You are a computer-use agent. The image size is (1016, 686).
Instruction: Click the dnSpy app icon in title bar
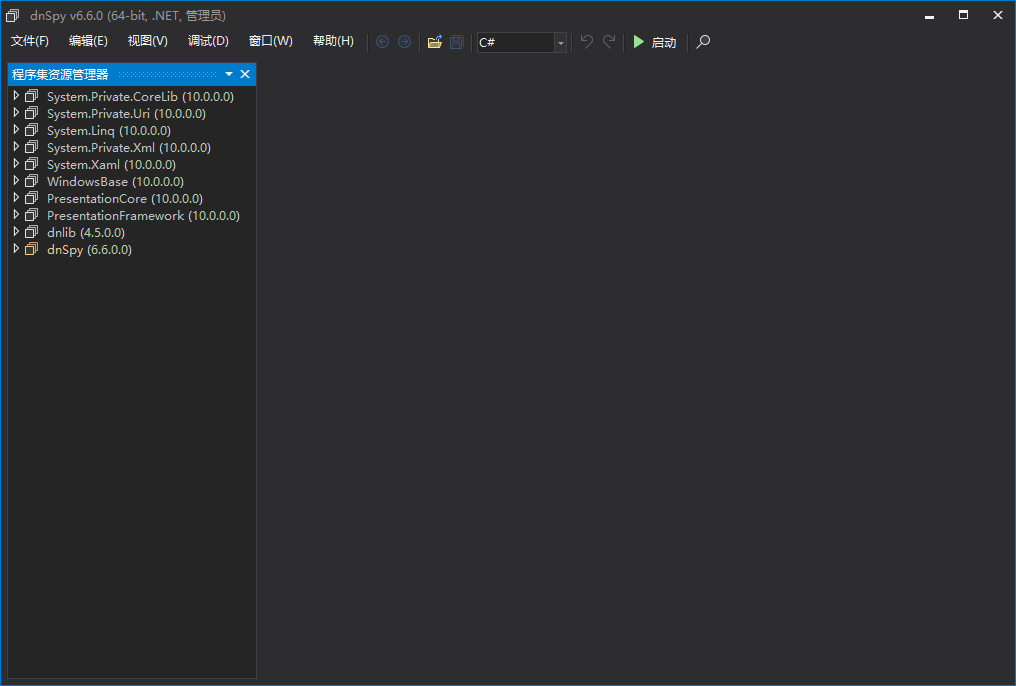point(12,16)
